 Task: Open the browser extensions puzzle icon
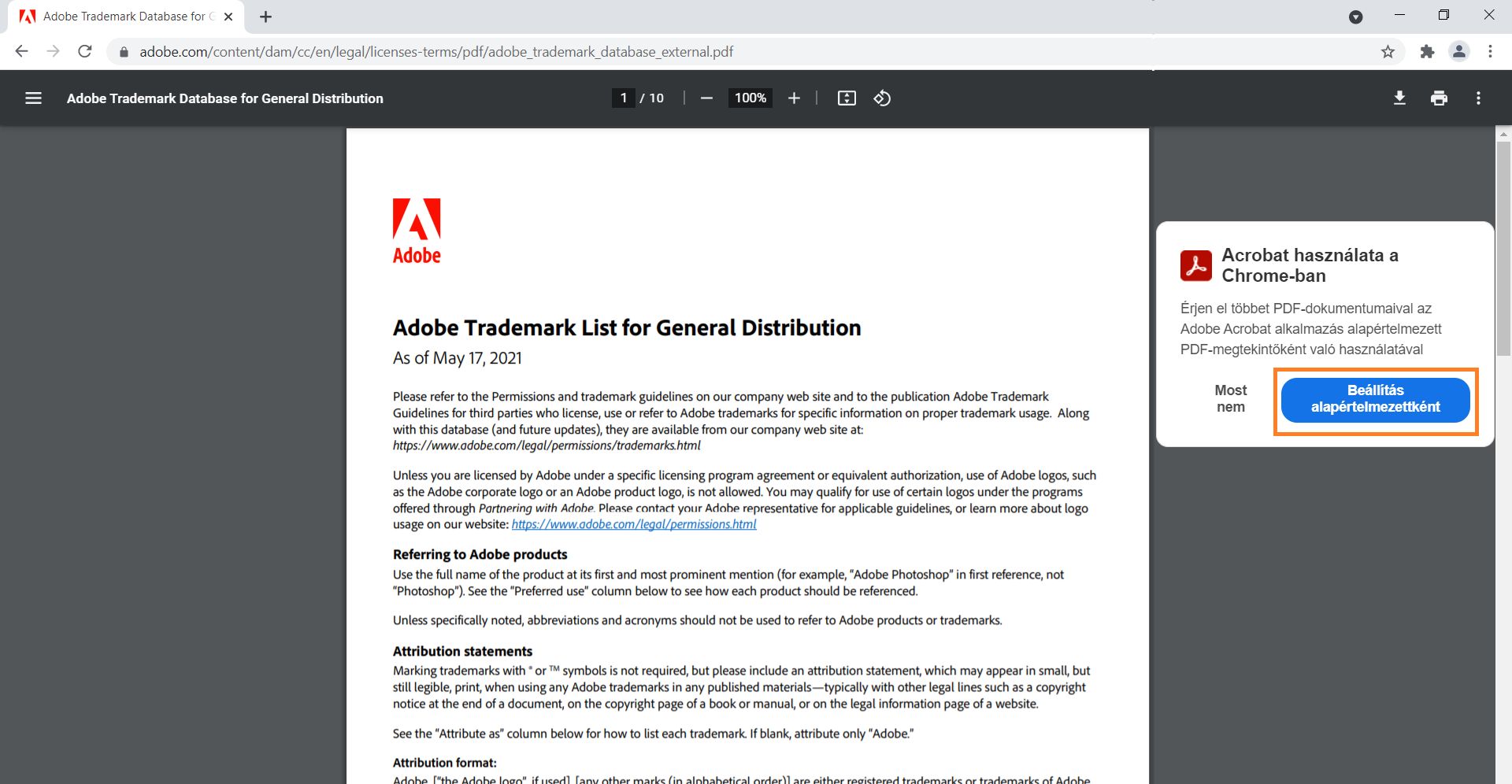tap(1427, 51)
